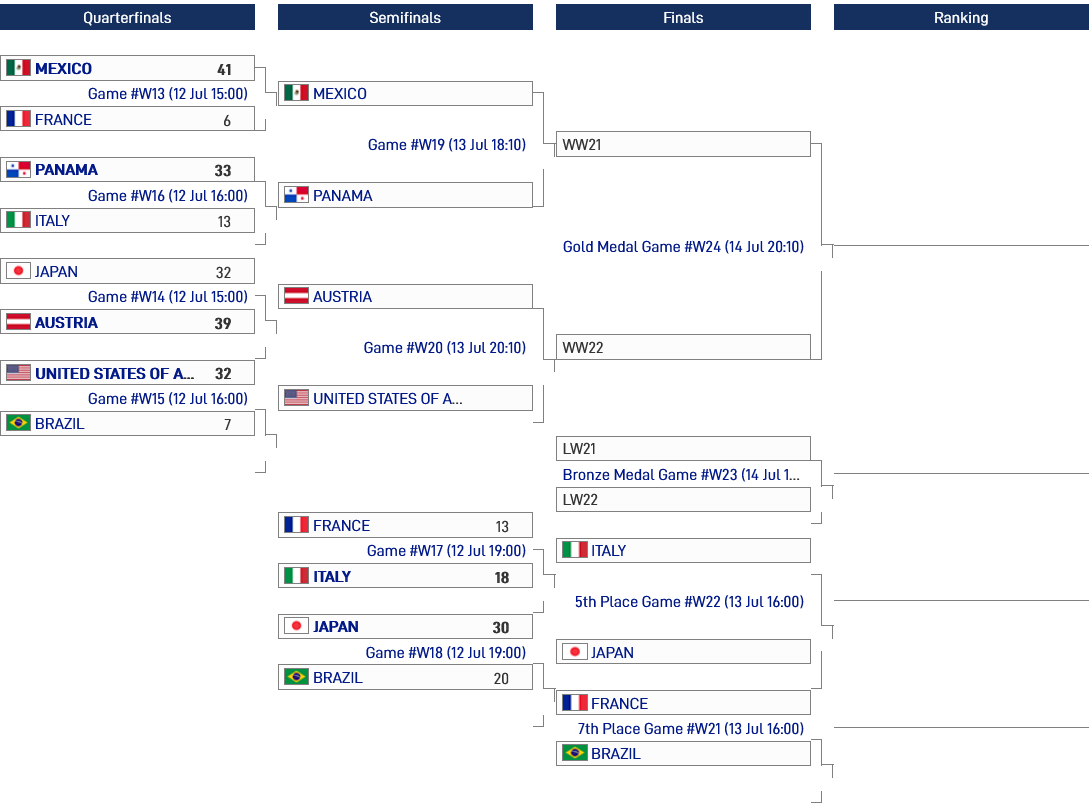Click Italy flag in Game W17 row
This screenshot has width=1091, height=806.
click(296, 576)
